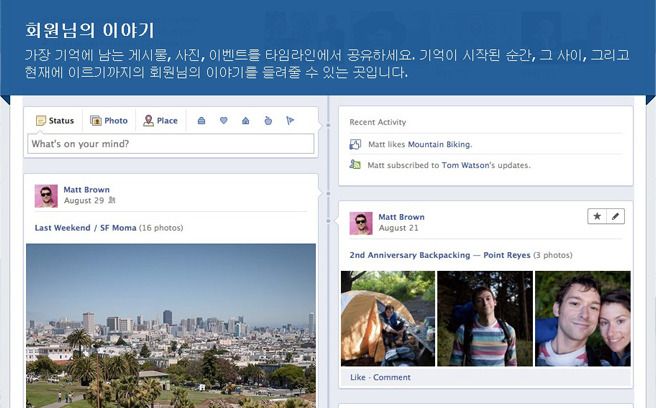Click the pencil edit button on August 21 post
The width and height of the screenshot is (656, 408).
coord(615,216)
